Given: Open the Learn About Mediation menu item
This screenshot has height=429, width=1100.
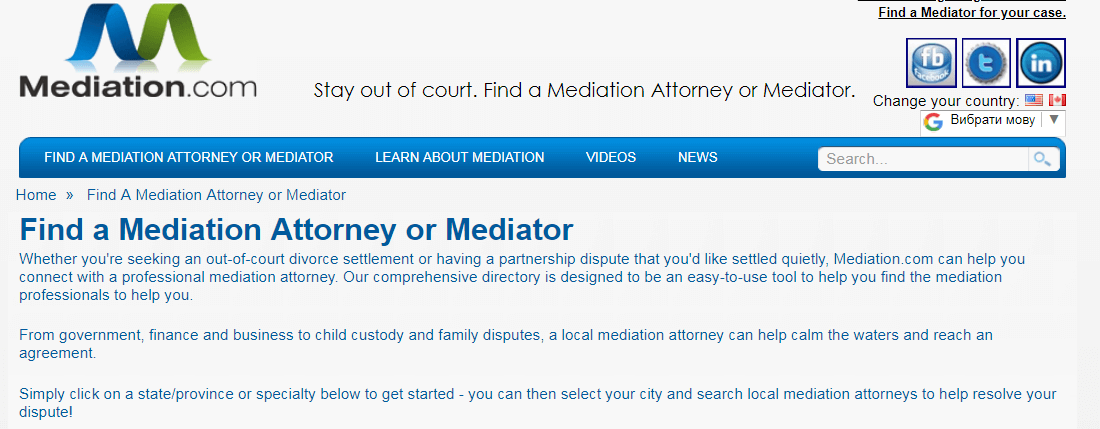Looking at the screenshot, I should (x=460, y=158).
